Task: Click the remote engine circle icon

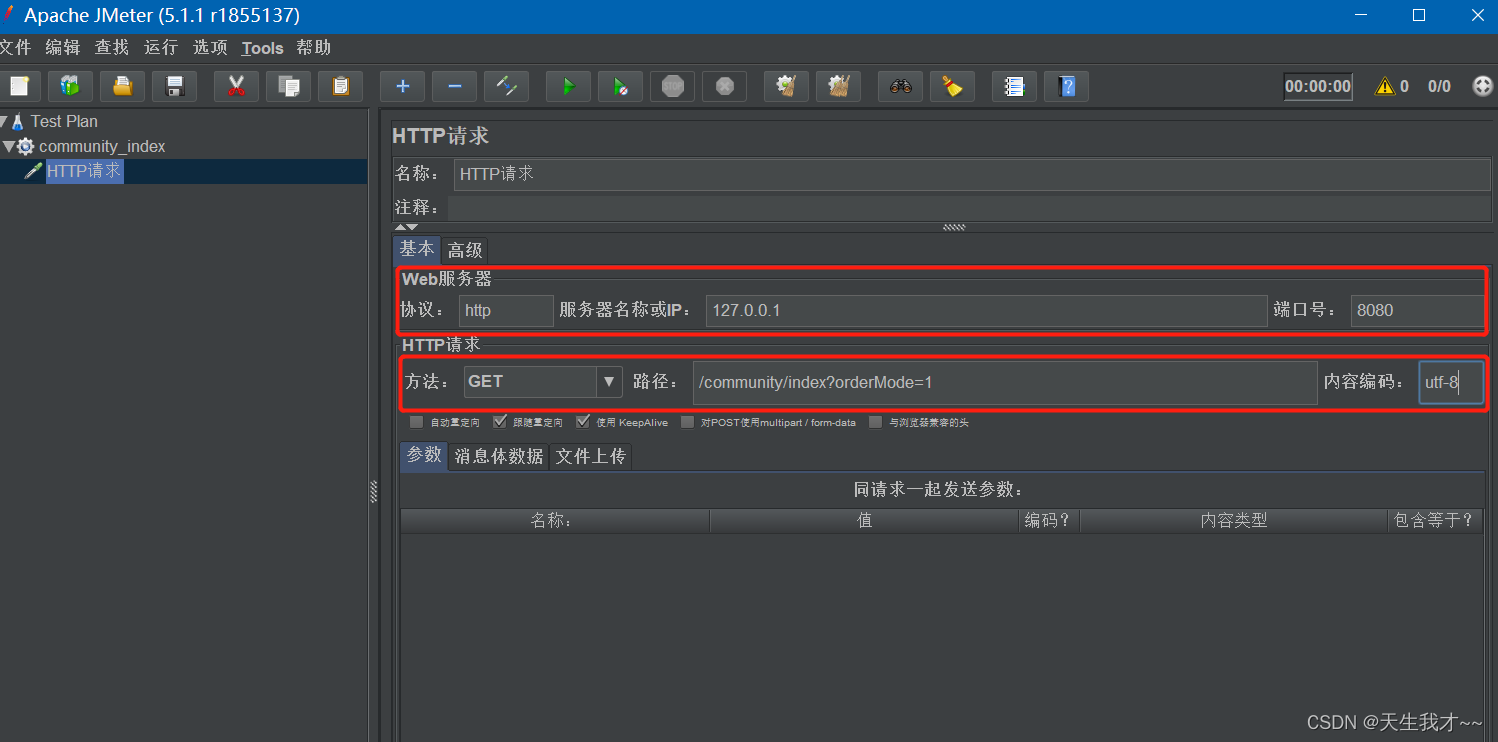Action: click(x=1483, y=86)
